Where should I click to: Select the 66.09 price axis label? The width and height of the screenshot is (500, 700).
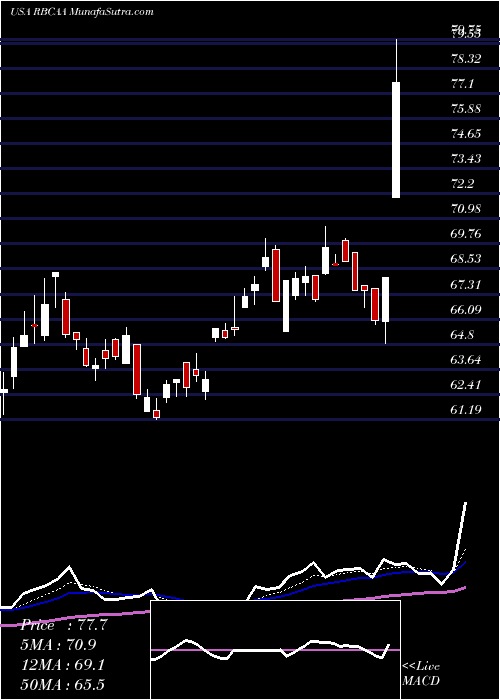point(468,309)
